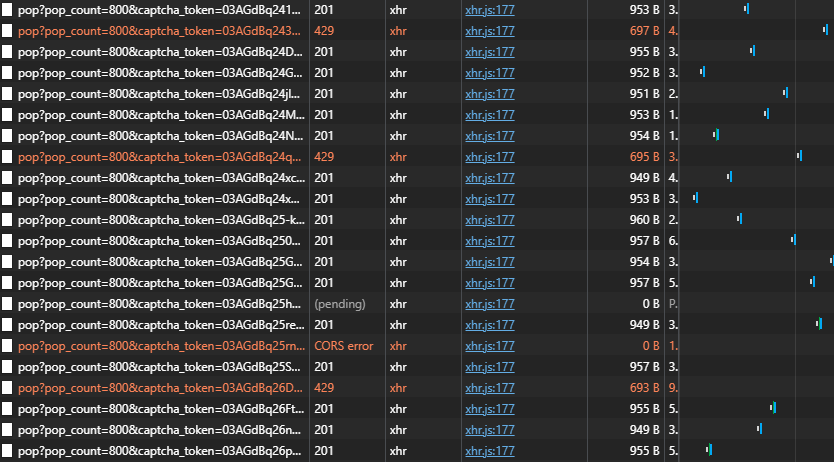The height and width of the screenshot is (462, 834).
Task: Click file icon of request token 03AGdBq26n
Action: pos(7,430)
